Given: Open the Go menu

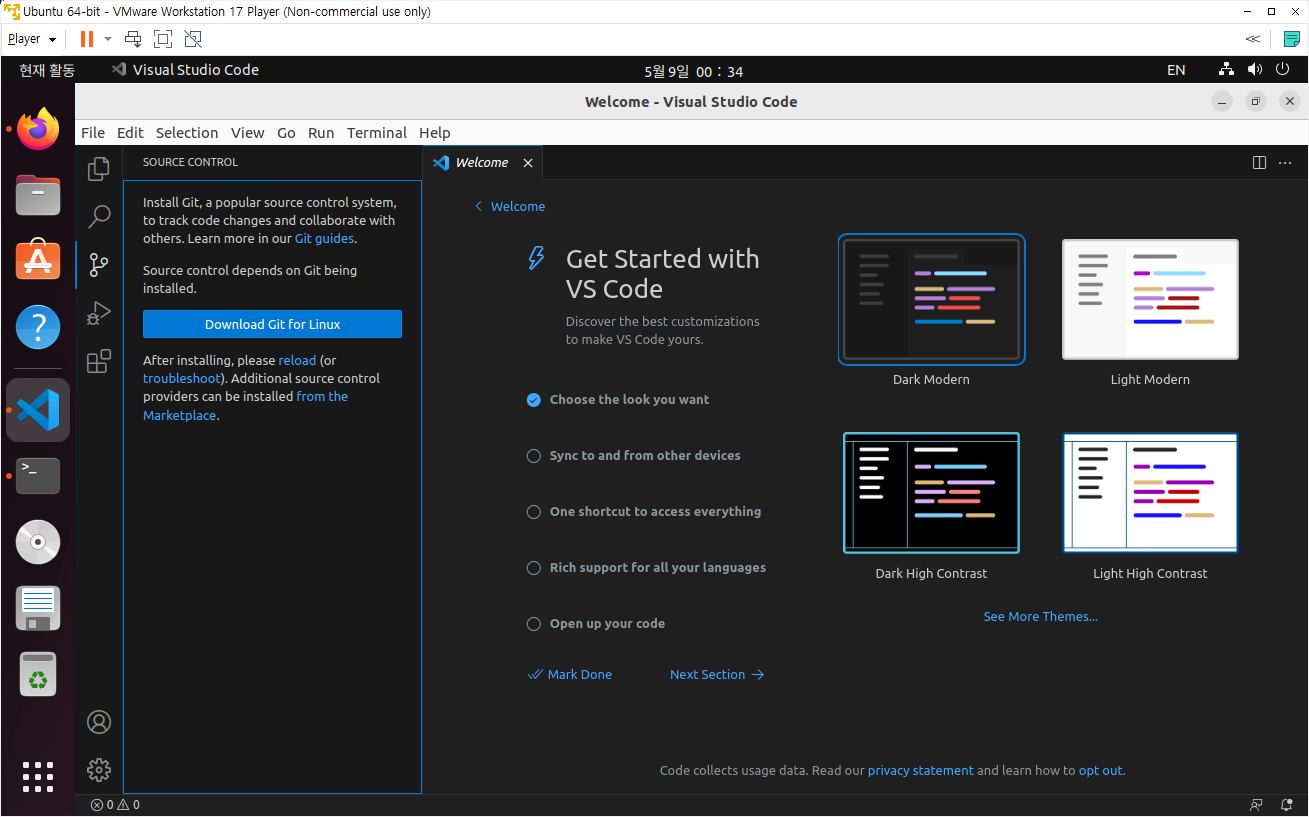Looking at the screenshot, I should pyautogui.click(x=286, y=133).
